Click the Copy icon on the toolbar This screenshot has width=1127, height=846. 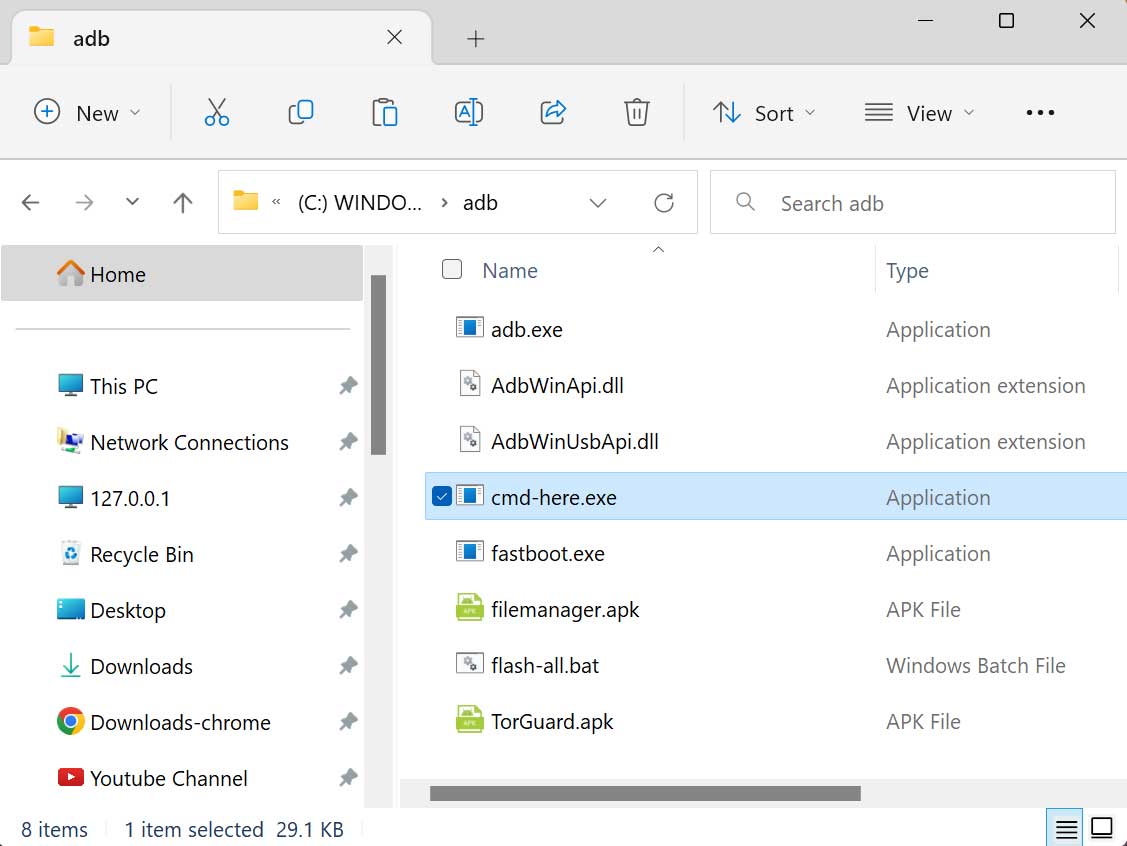301,112
